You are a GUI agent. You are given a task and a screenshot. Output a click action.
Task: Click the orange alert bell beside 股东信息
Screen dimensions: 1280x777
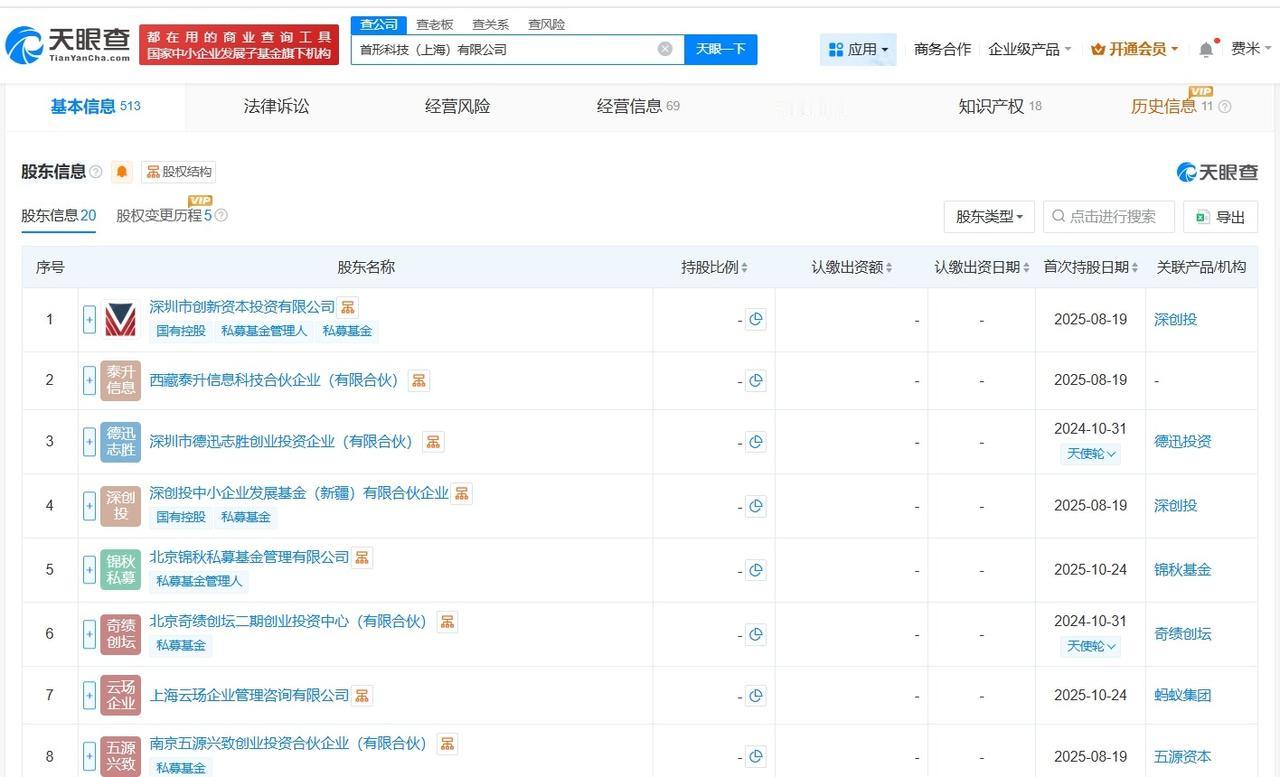coord(122,172)
